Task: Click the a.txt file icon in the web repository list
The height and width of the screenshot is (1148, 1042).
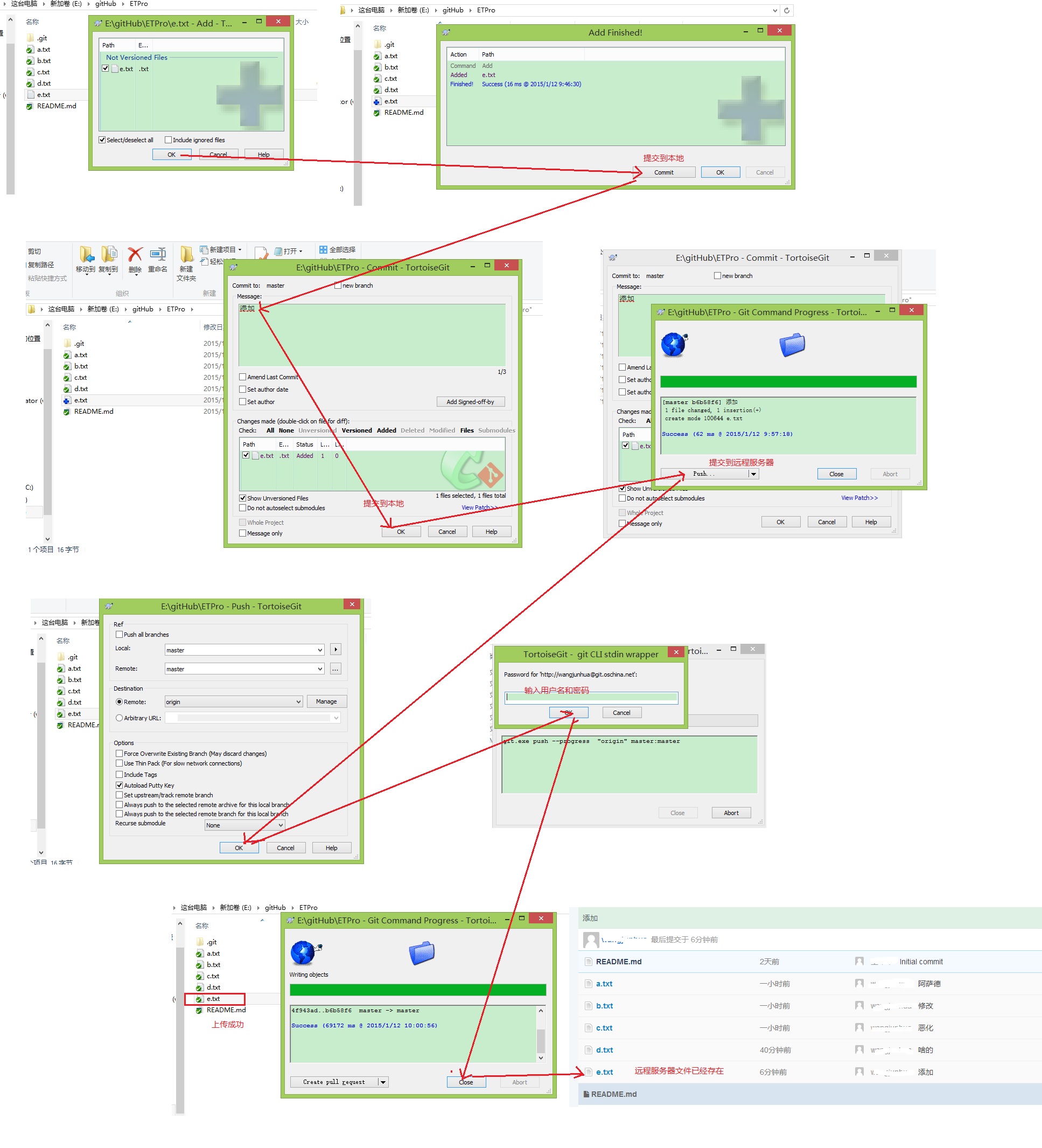Action: tap(589, 984)
